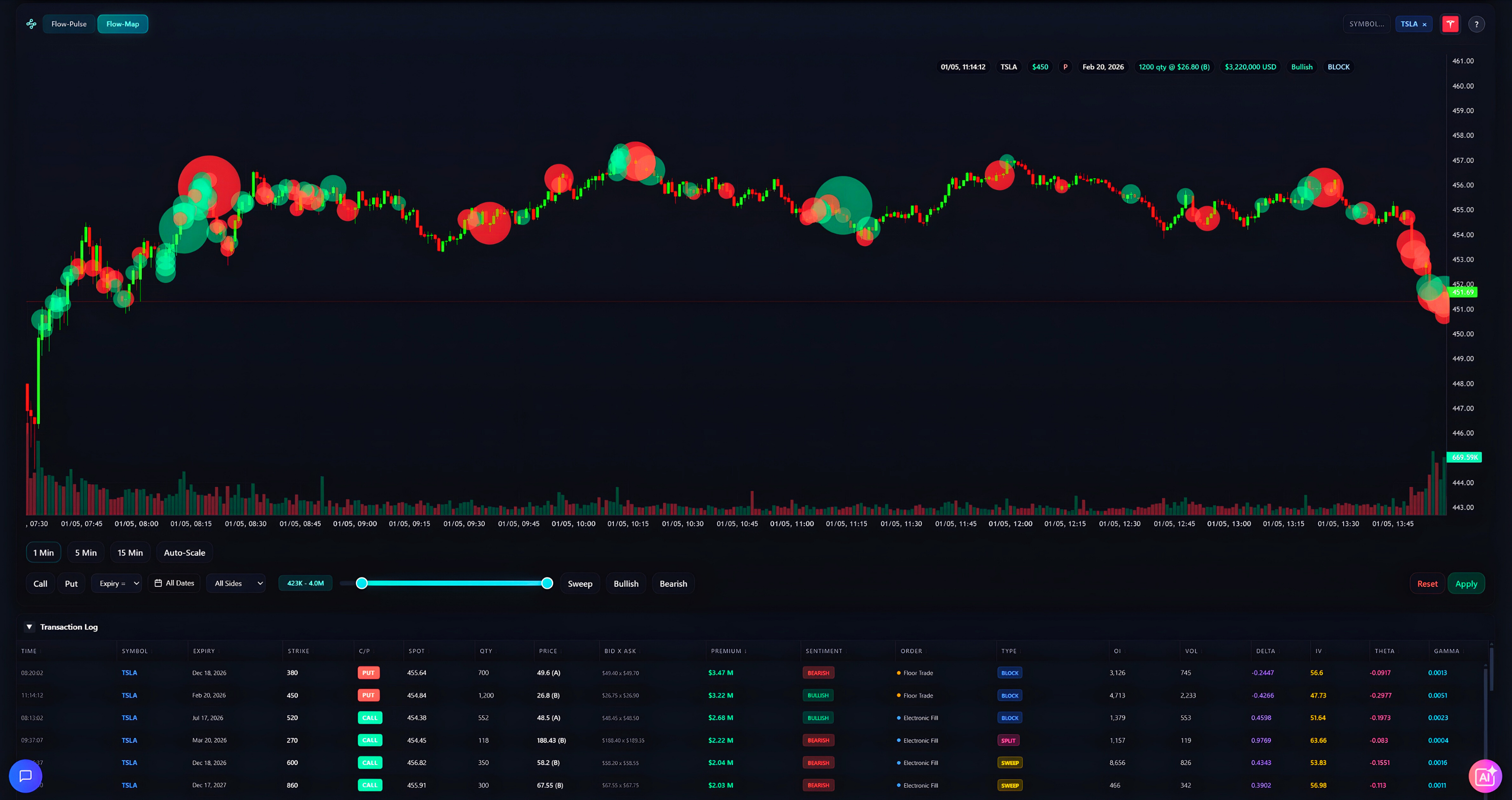Image resolution: width=1512 pixels, height=800 pixels.
Task: Sort by the SENTIMENT column header
Action: point(824,651)
